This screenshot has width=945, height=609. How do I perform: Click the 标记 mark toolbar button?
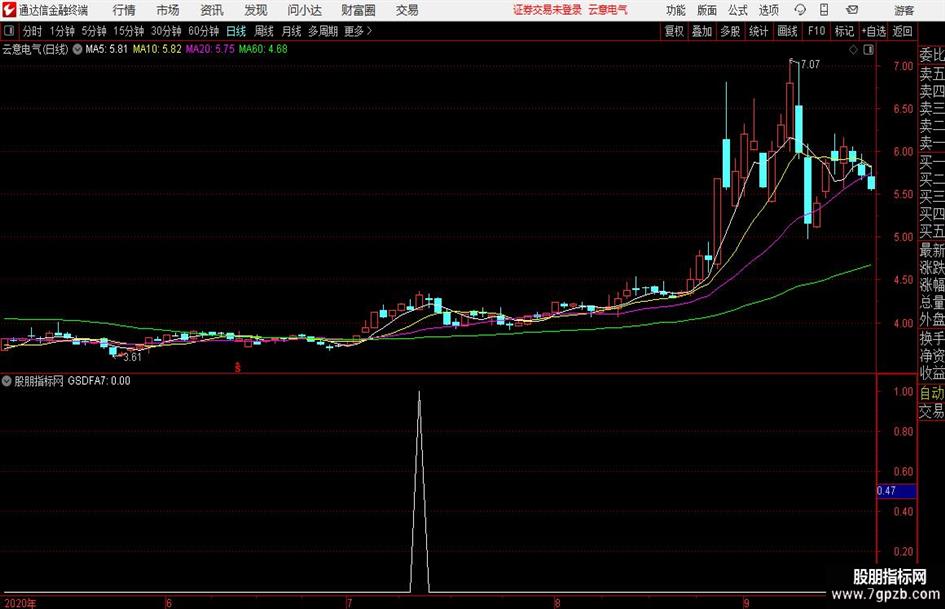(x=844, y=31)
